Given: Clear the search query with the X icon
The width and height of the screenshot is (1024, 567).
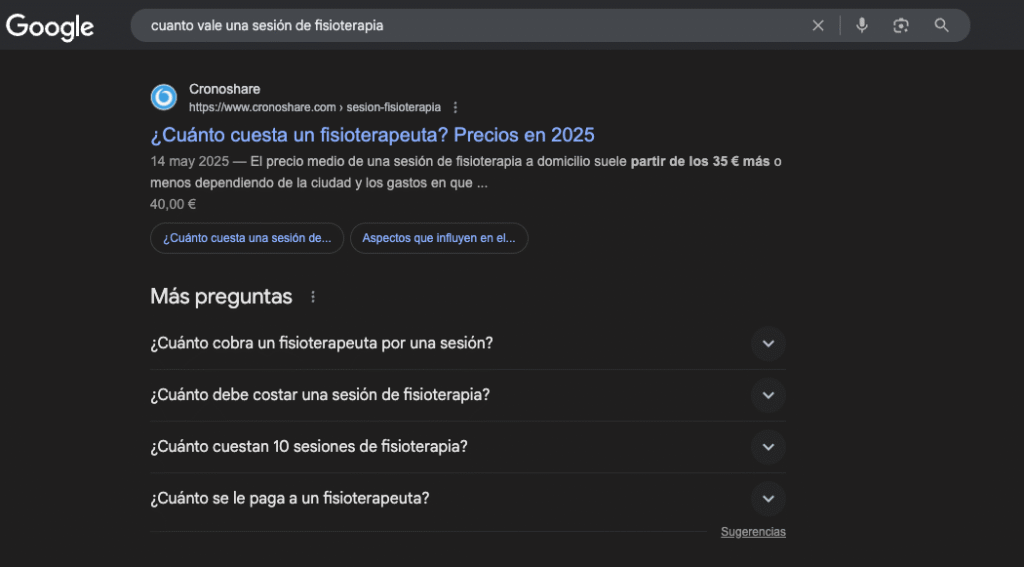Looking at the screenshot, I should [x=818, y=25].
